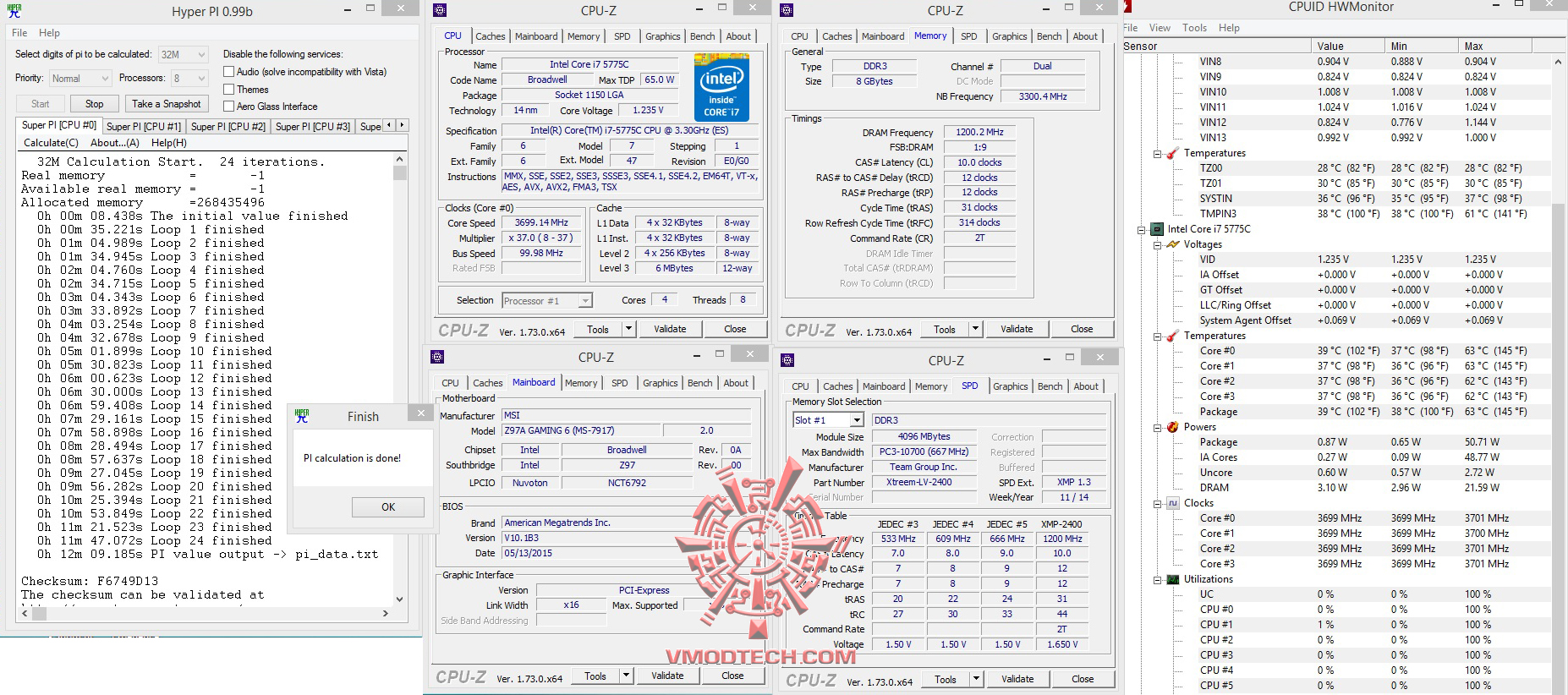The height and width of the screenshot is (695, 1568).
Task: Click the Sensor column header in HWMonitor
Action: click(x=1218, y=46)
